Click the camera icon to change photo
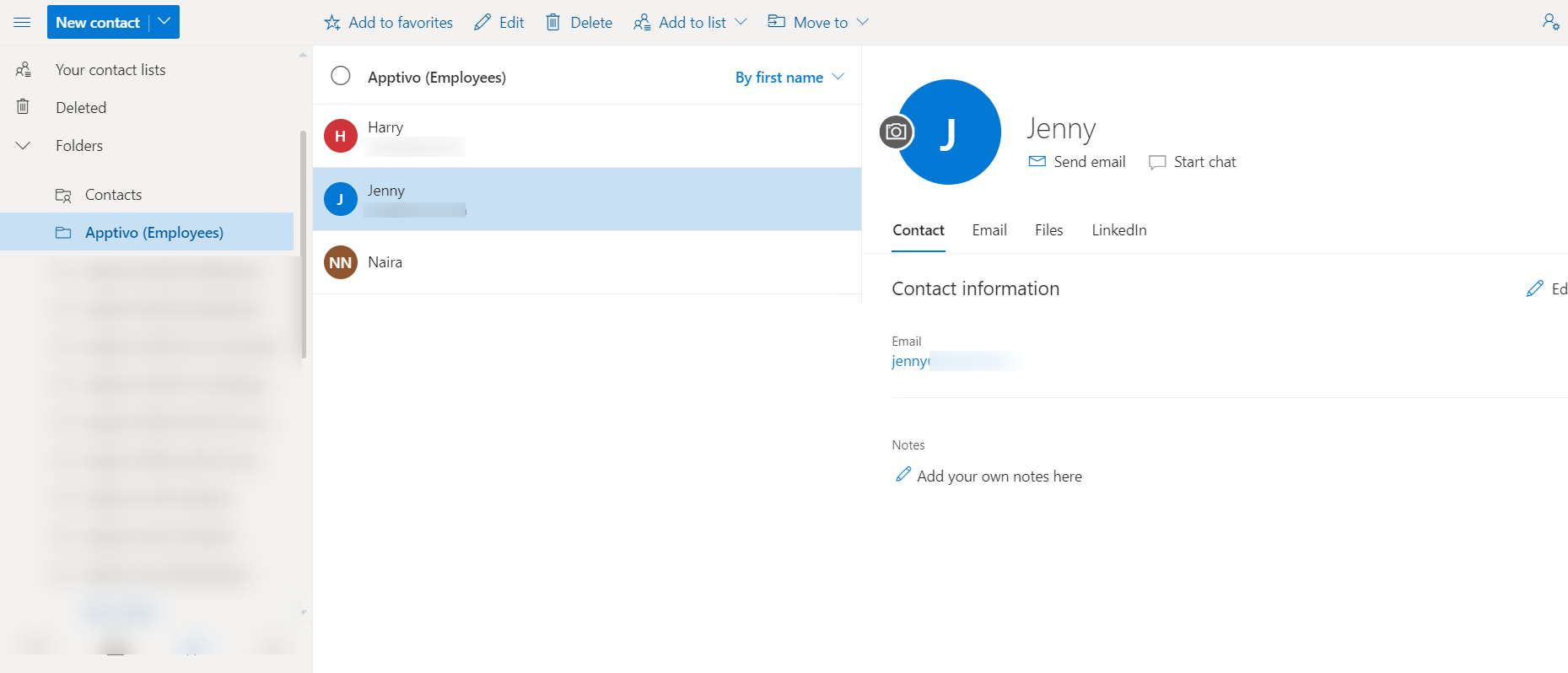The height and width of the screenshot is (673, 1568). coord(896,132)
